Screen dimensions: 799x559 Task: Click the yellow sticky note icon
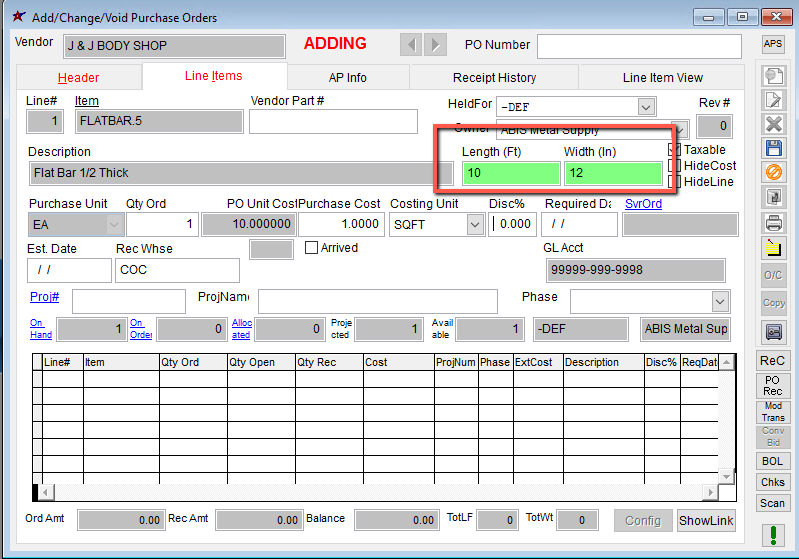pyautogui.click(x=773, y=247)
